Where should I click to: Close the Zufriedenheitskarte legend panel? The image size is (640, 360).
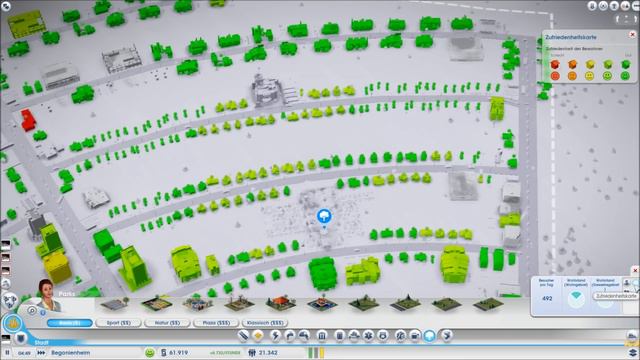pos(632,35)
